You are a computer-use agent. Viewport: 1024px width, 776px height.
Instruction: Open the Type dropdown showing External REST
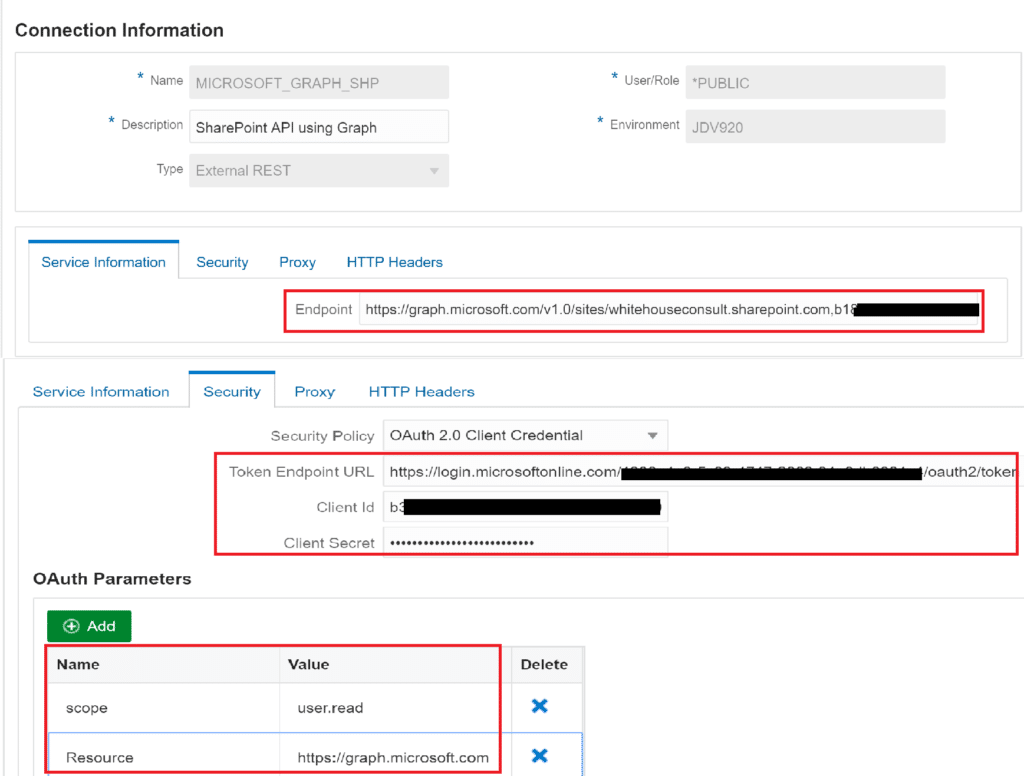(x=319, y=170)
